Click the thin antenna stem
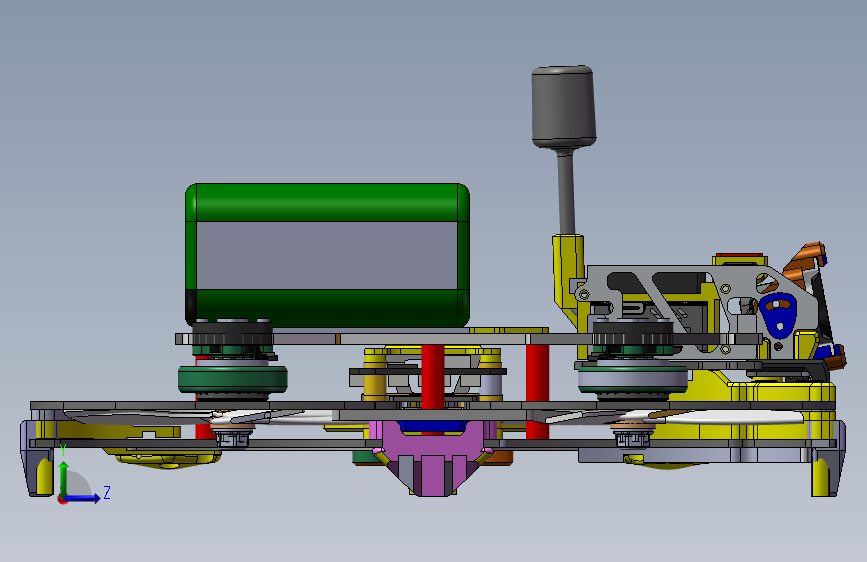Image resolution: width=867 pixels, height=562 pixels. tap(566, 192)
